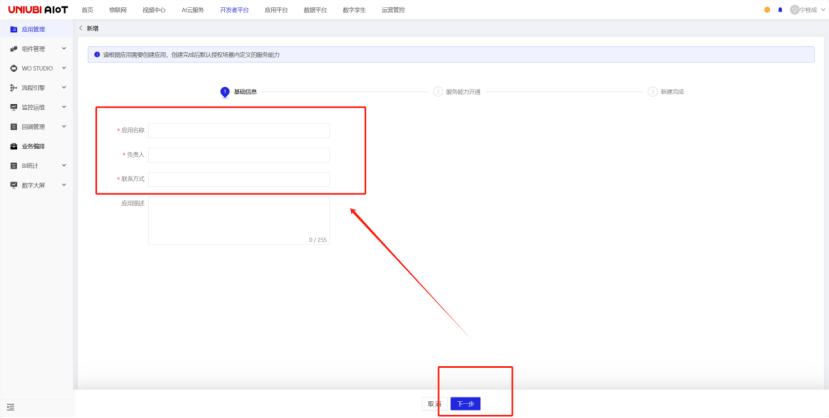Expand the 流程引擎 sidebar menu

click(64, 88)
